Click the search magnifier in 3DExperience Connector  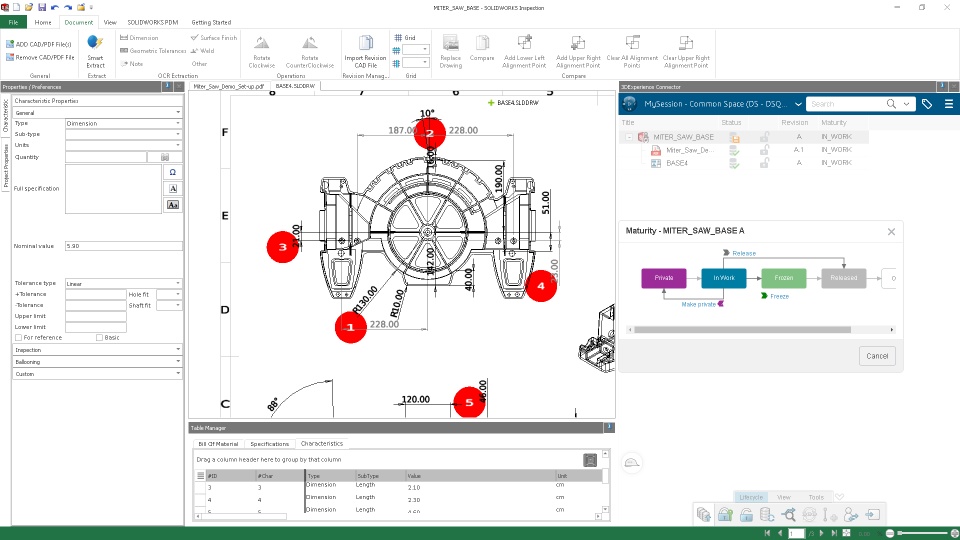pyautogui.click(x=891, y=104)
